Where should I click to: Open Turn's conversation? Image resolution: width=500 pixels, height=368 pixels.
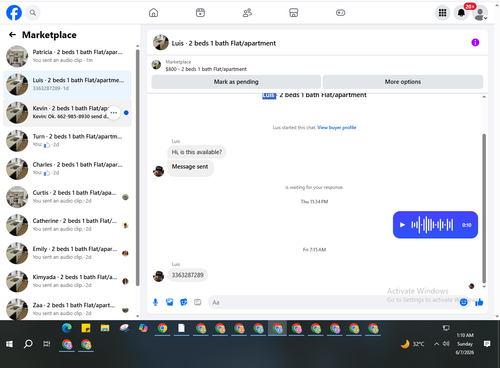click(x=67, y=140)
